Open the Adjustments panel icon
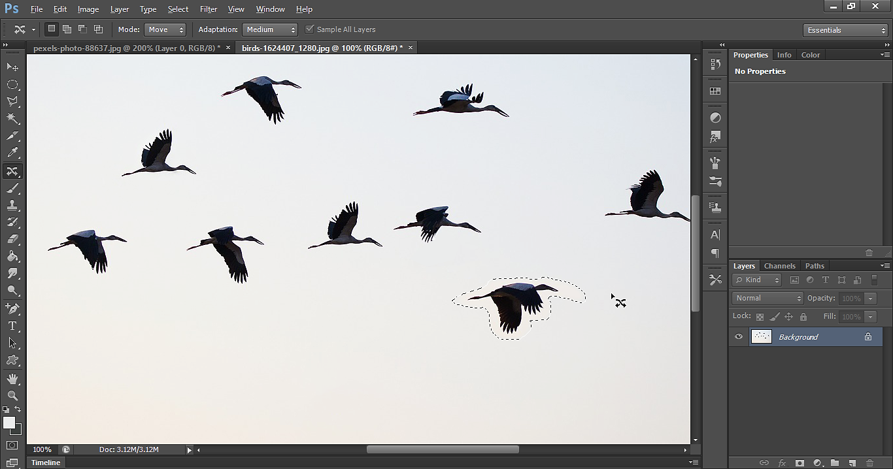Viewport: 893px width, 470px height. point(715,118)
